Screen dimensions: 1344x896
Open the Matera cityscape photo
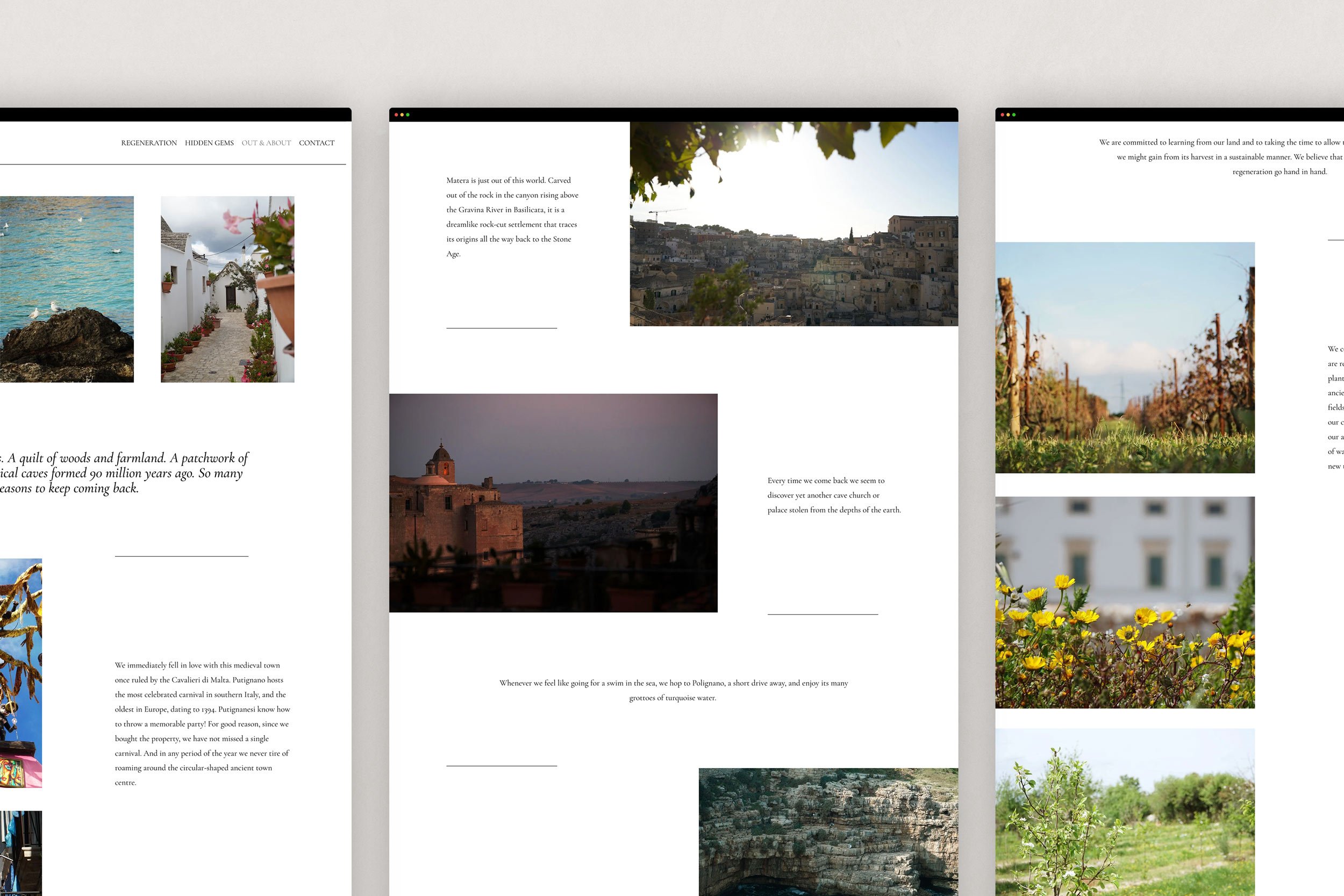[793, 224]
